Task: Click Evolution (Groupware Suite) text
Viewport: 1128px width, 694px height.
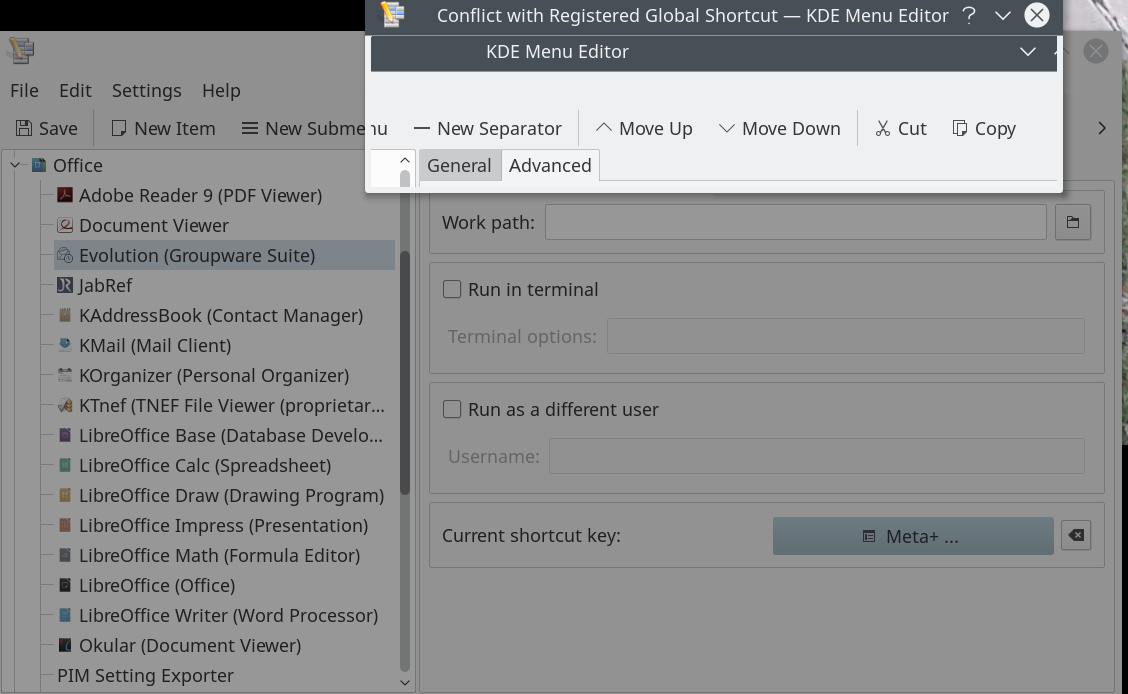Action: pyautogui.click(x=197, y=255)
